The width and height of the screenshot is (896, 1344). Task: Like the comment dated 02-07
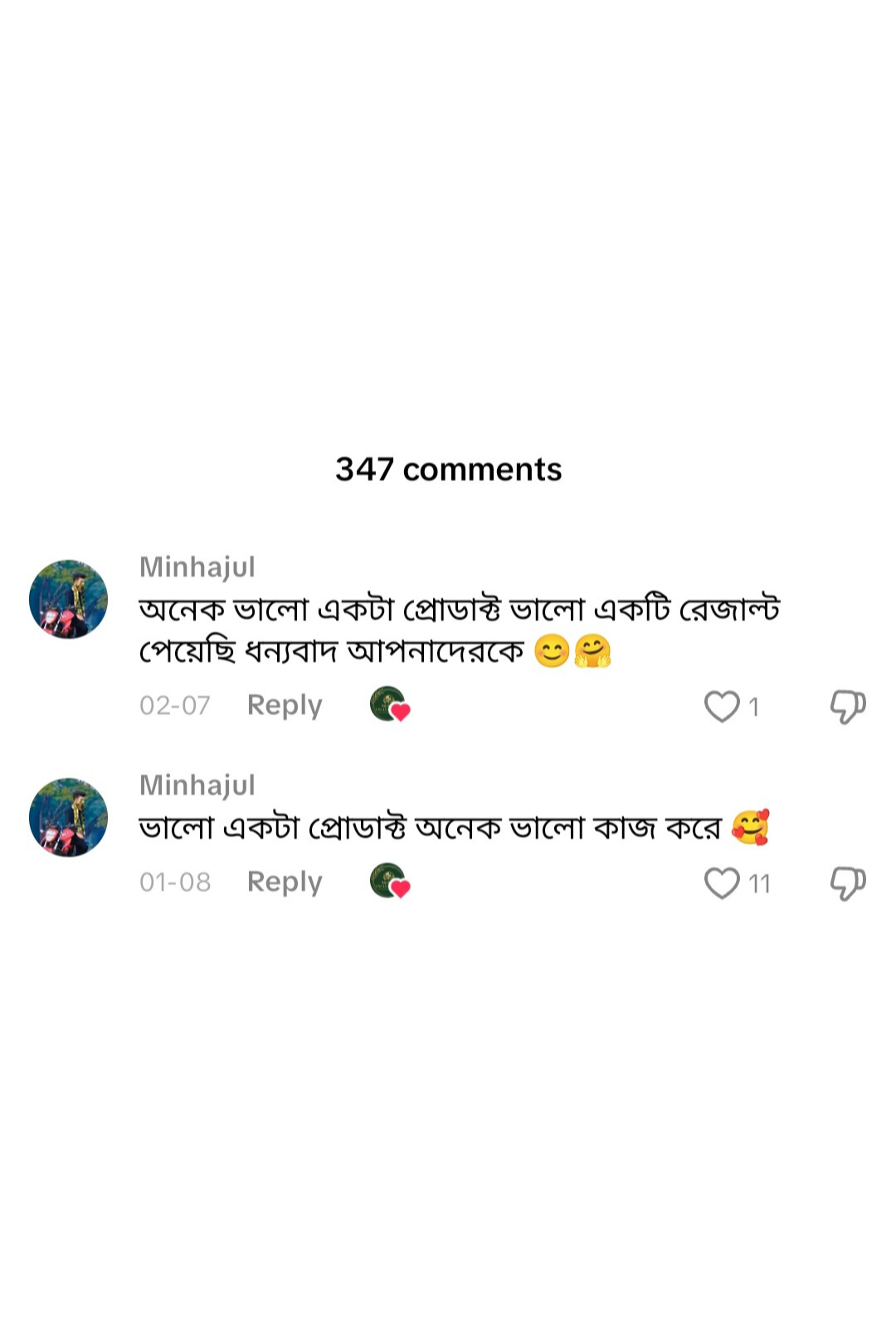point(721,706)
